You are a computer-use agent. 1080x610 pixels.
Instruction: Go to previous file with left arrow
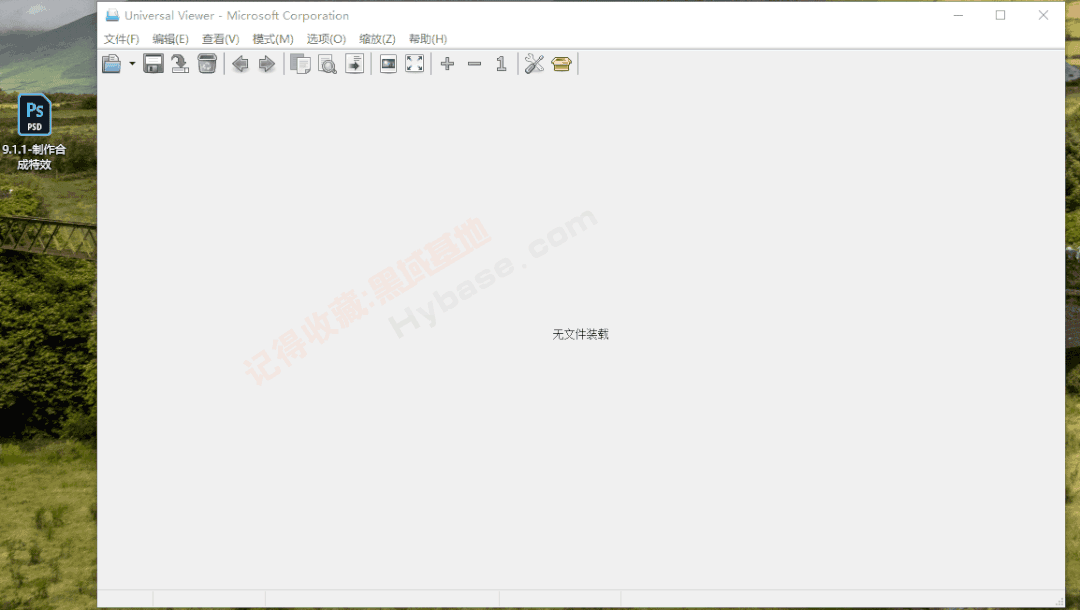pyautogui.click(x=240, y=64)
